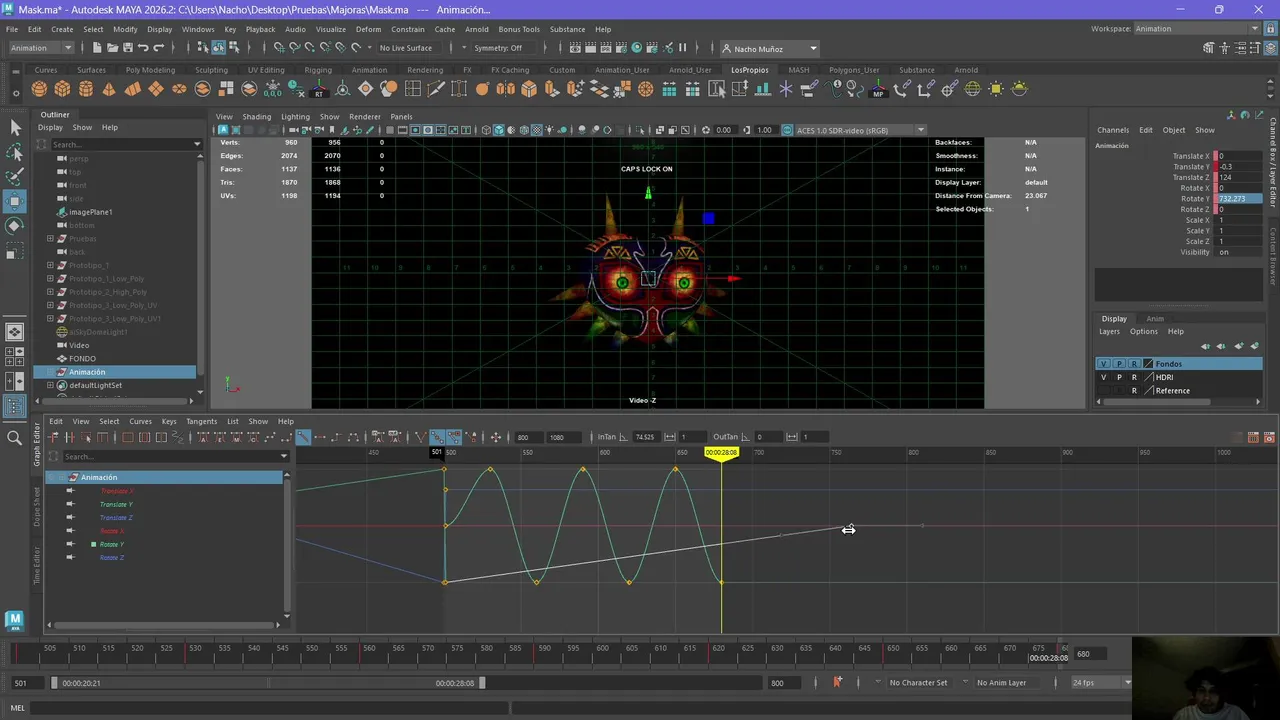Toggle R column for Reference layer
Screen dimensions: 1280x720
pos(1134,391)
